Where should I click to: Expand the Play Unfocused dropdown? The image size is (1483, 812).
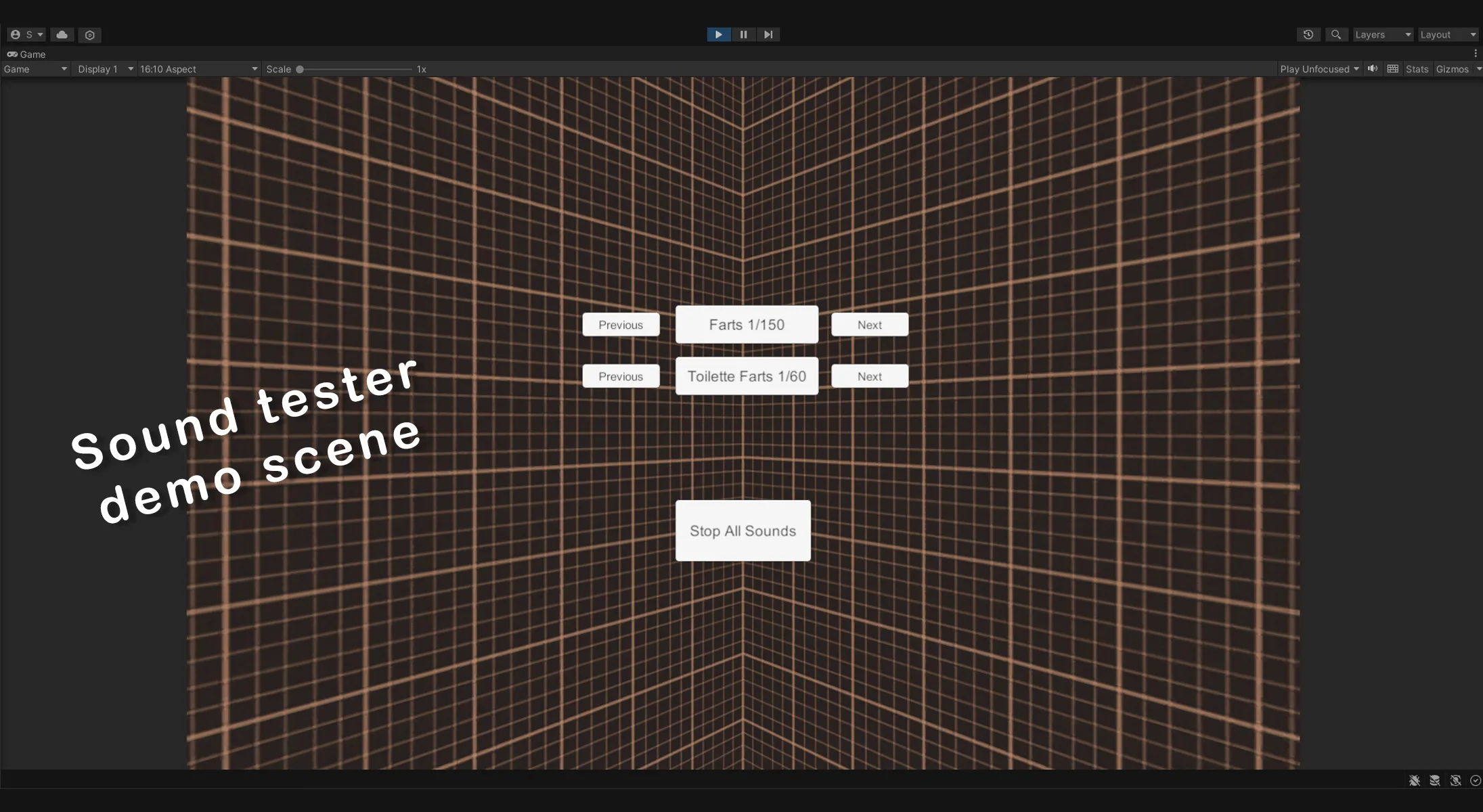(1319, 69)
